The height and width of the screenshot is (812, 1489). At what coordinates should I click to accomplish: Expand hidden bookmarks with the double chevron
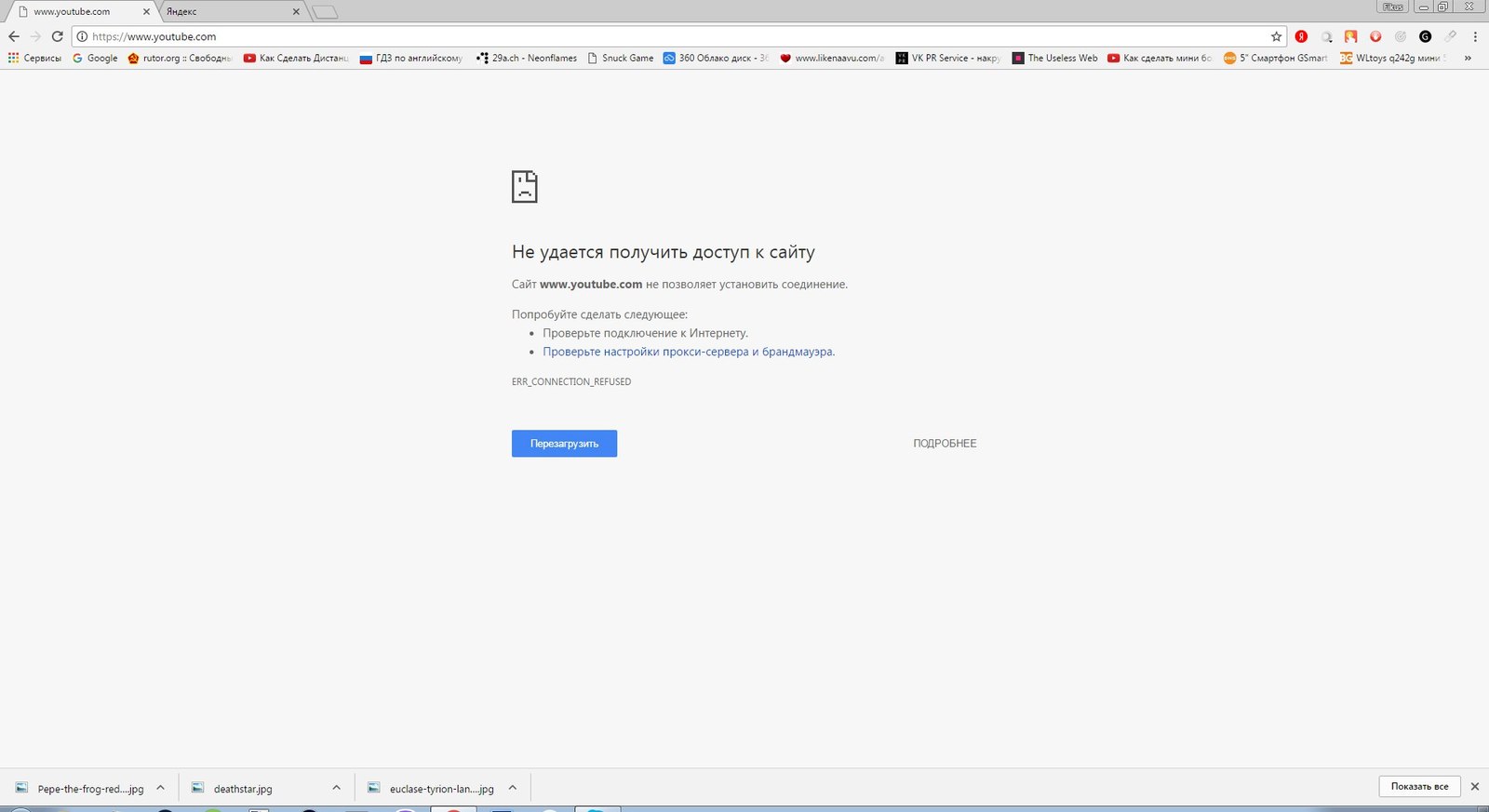click(x=1468, y=58)
